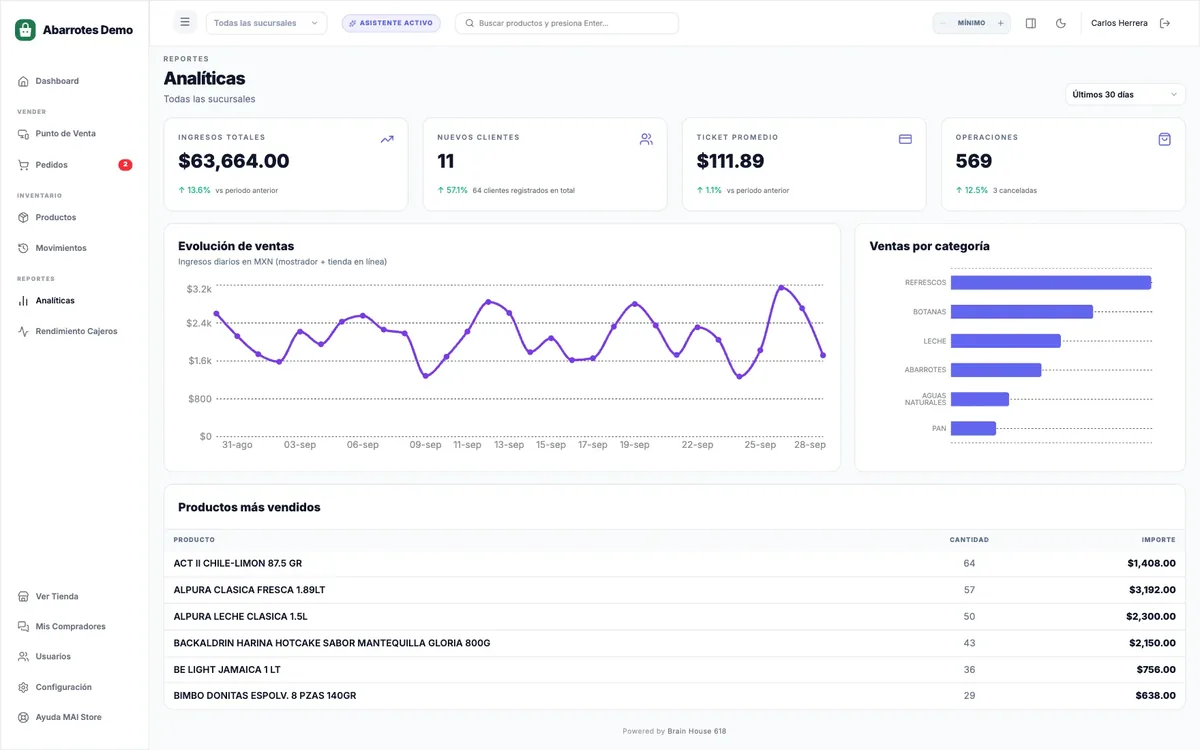Click the shopping bag icon on Operaciones card

point(1164,139)
